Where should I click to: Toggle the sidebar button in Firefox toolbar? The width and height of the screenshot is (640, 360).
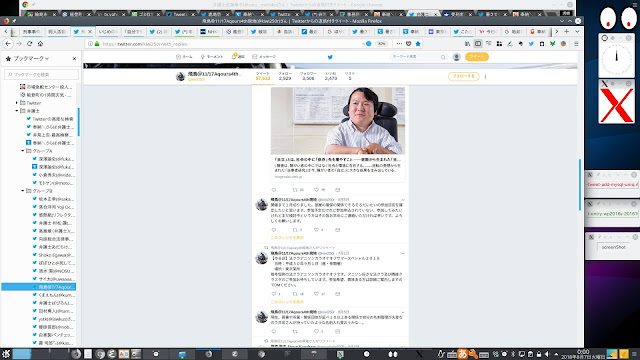point(478,44)
